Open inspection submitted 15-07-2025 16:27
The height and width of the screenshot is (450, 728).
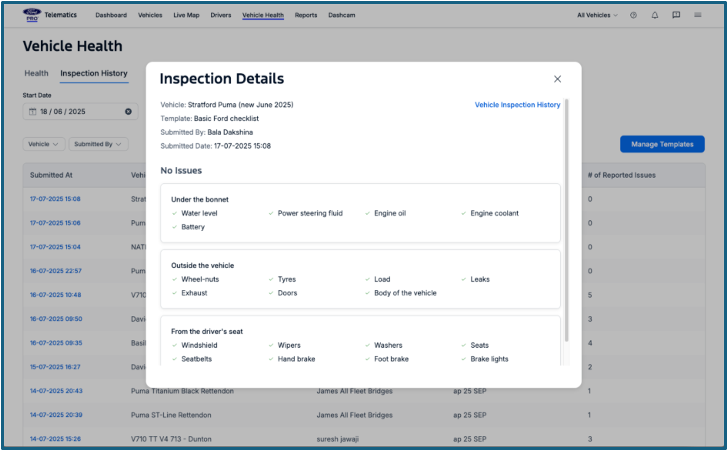(55, 367)
